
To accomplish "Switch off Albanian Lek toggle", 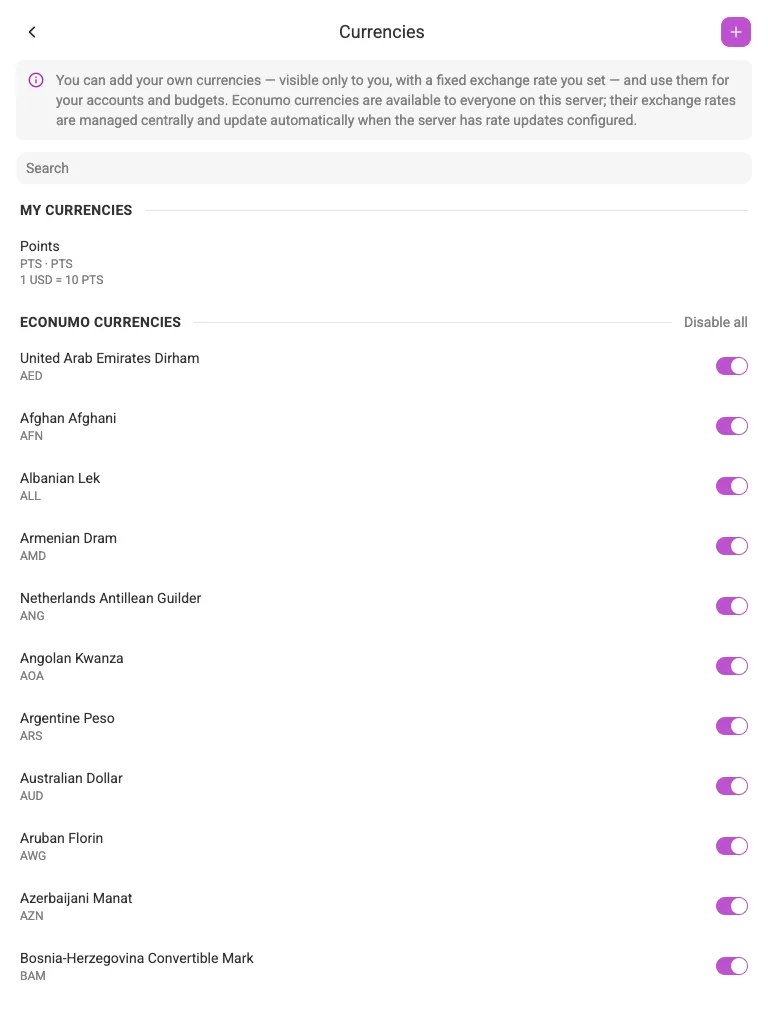I will 731,487.
